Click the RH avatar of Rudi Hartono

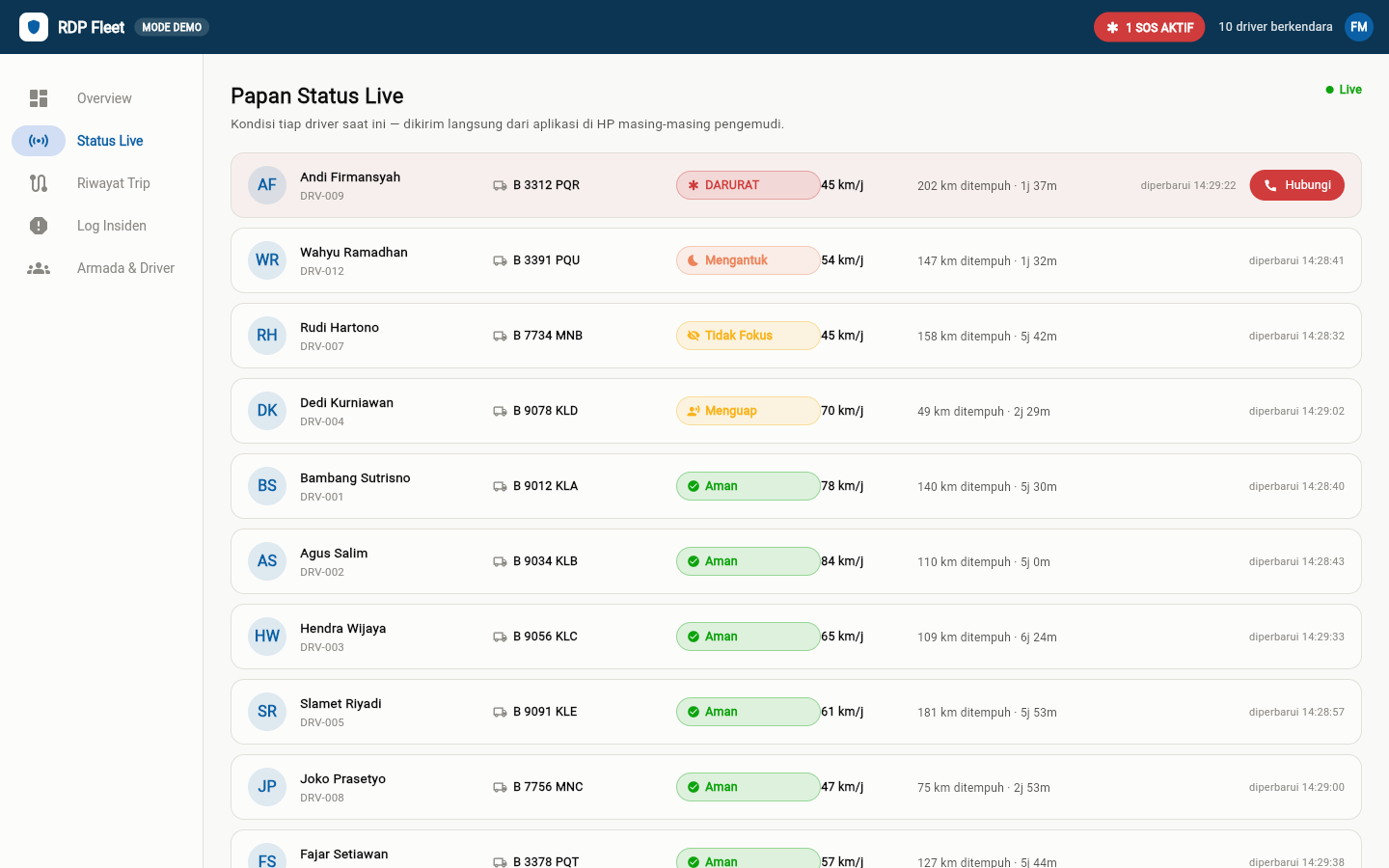pos(267,336)
